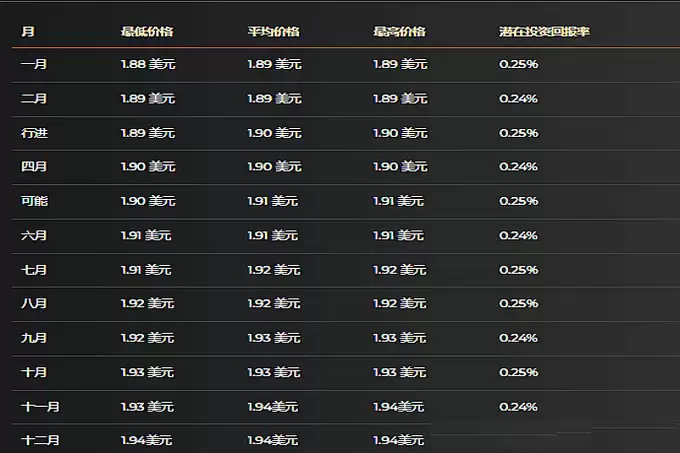
Task: Click the 六月 row label
Action: 34,236
